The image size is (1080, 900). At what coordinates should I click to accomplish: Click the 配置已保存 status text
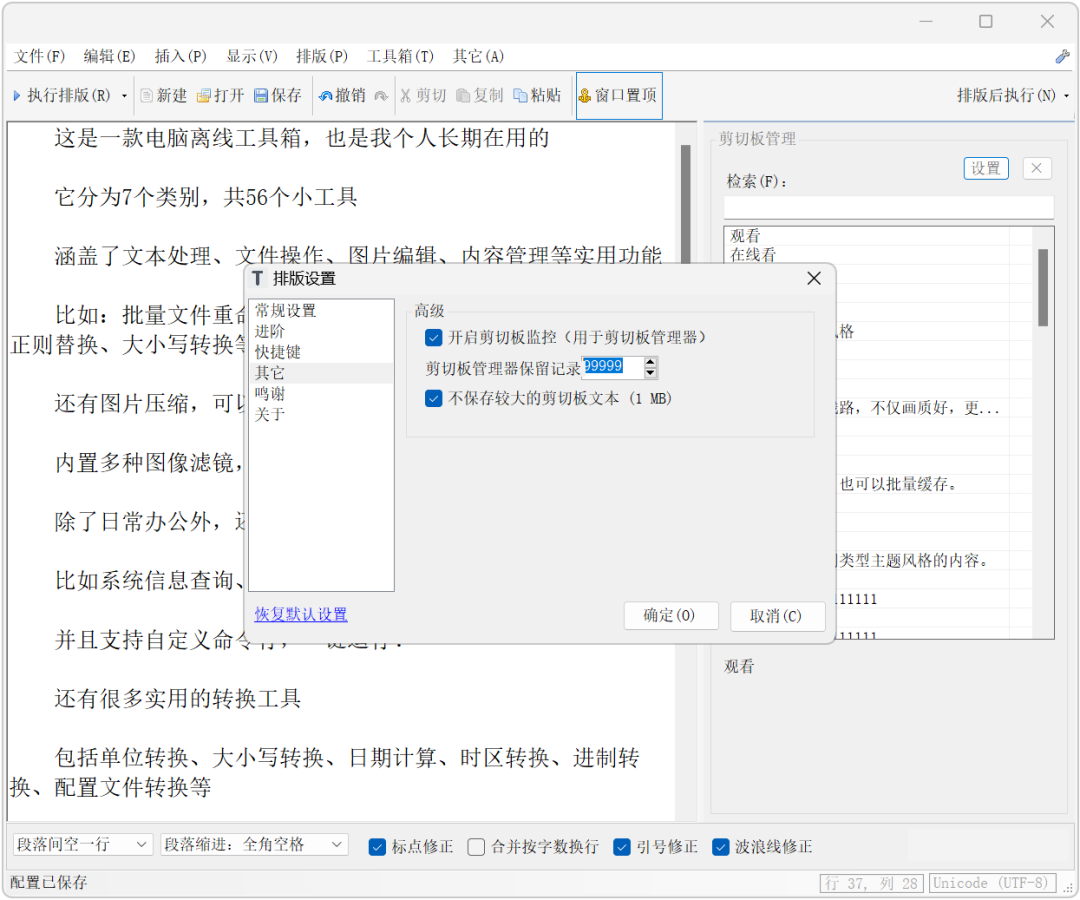point(49,883)
